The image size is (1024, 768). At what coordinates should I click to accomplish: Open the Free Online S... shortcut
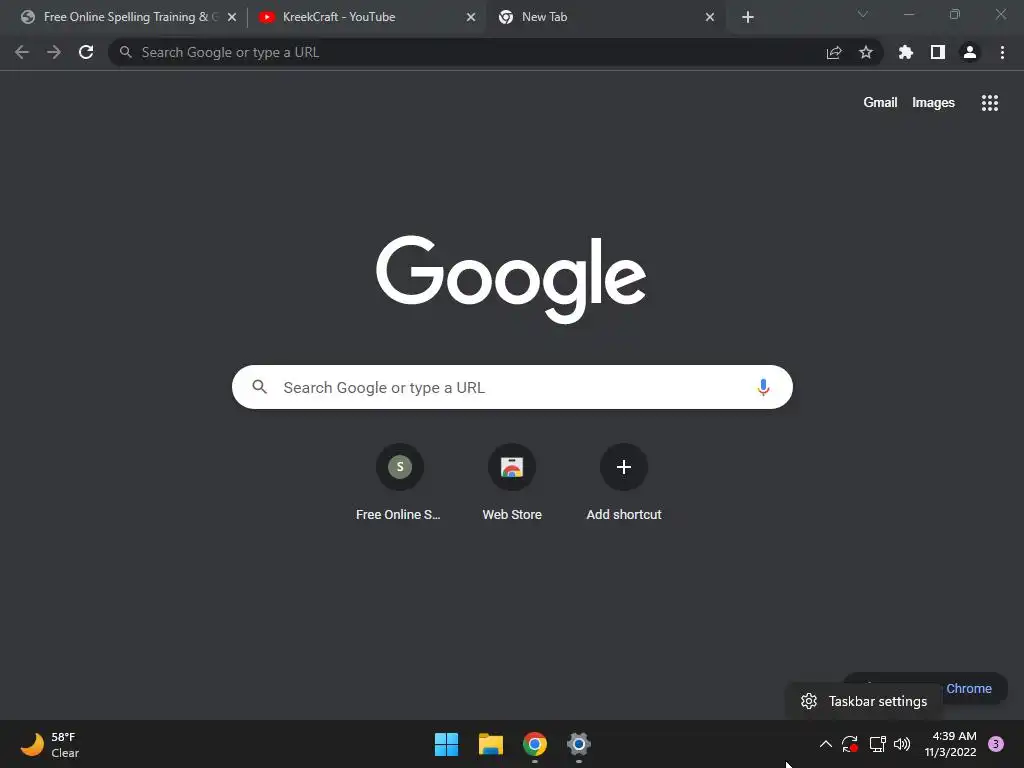(x=399, y=483)
